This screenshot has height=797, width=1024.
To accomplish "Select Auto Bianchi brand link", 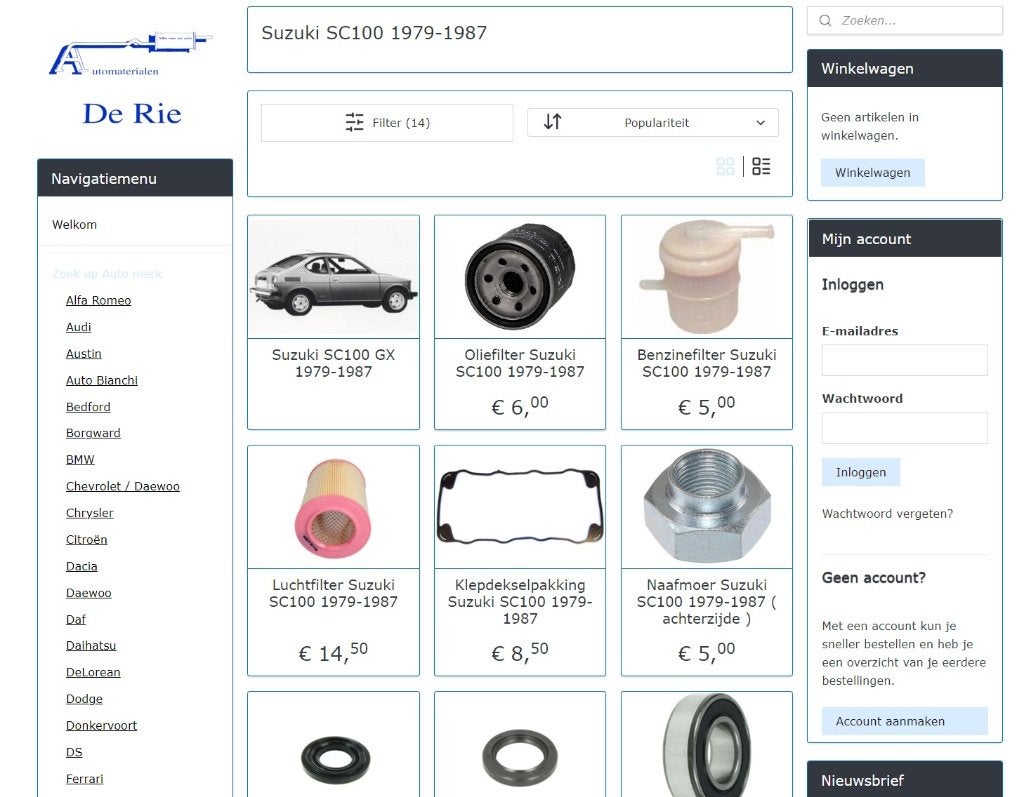I will click(101, 380).
